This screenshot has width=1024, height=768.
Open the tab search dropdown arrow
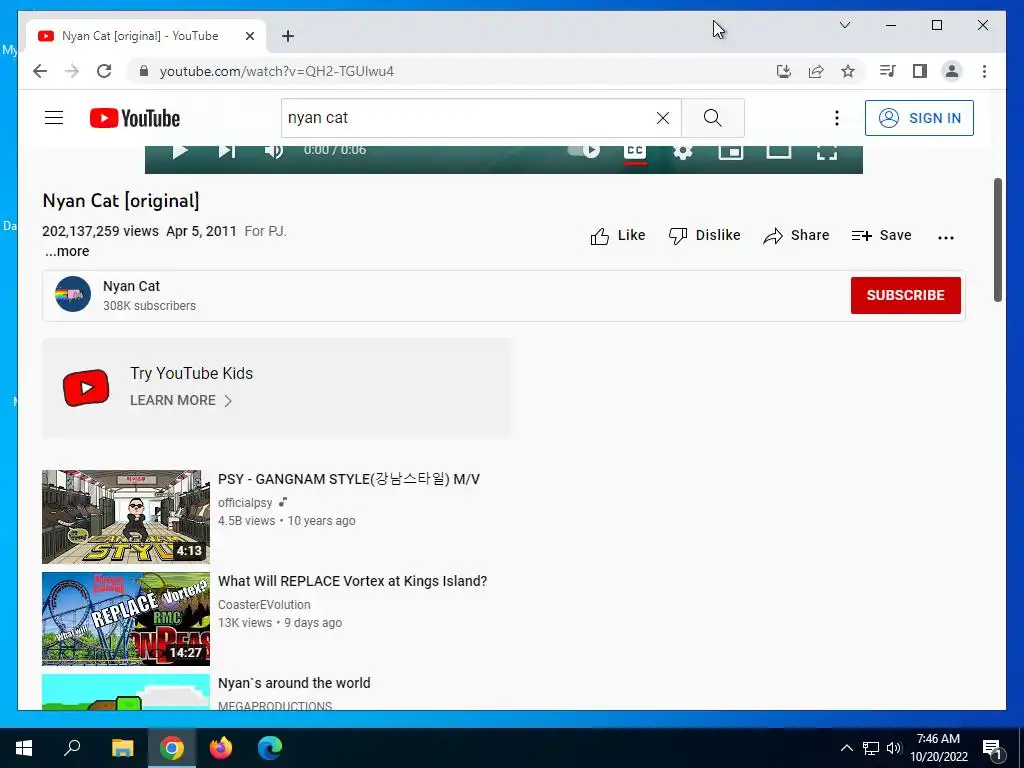coord(844,25)
